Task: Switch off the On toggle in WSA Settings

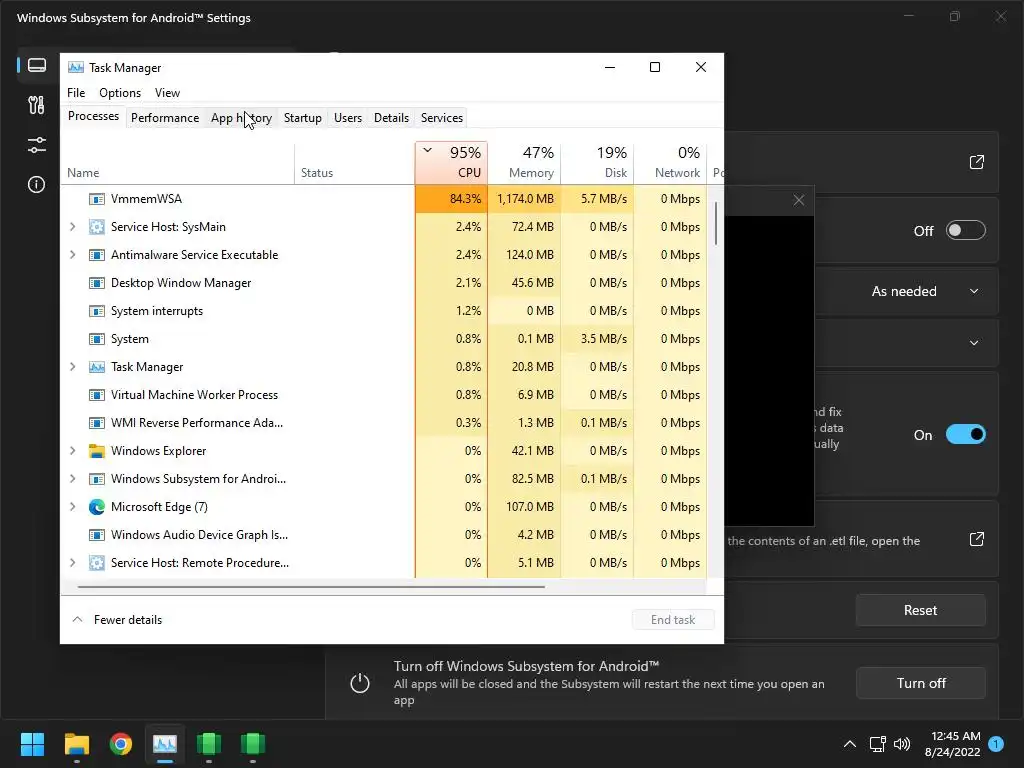Action: click(x=966, y=434)
